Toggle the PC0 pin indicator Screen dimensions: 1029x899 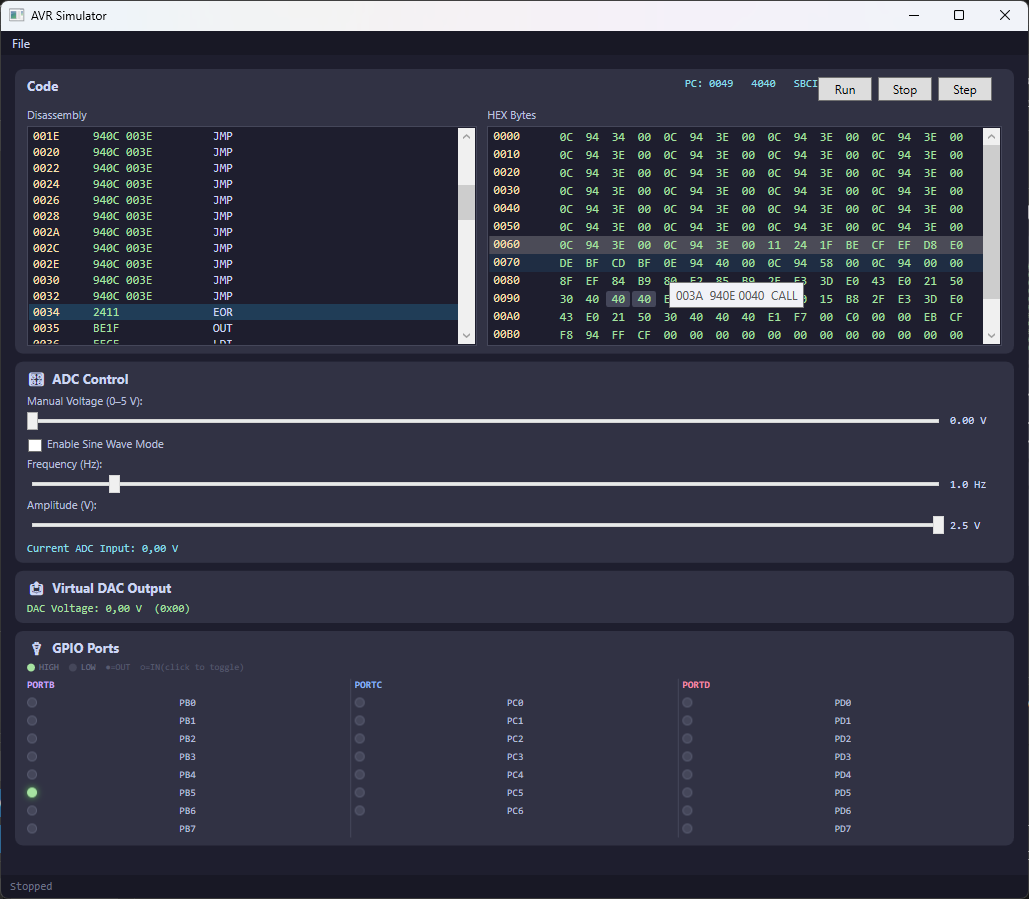(360, 703)
